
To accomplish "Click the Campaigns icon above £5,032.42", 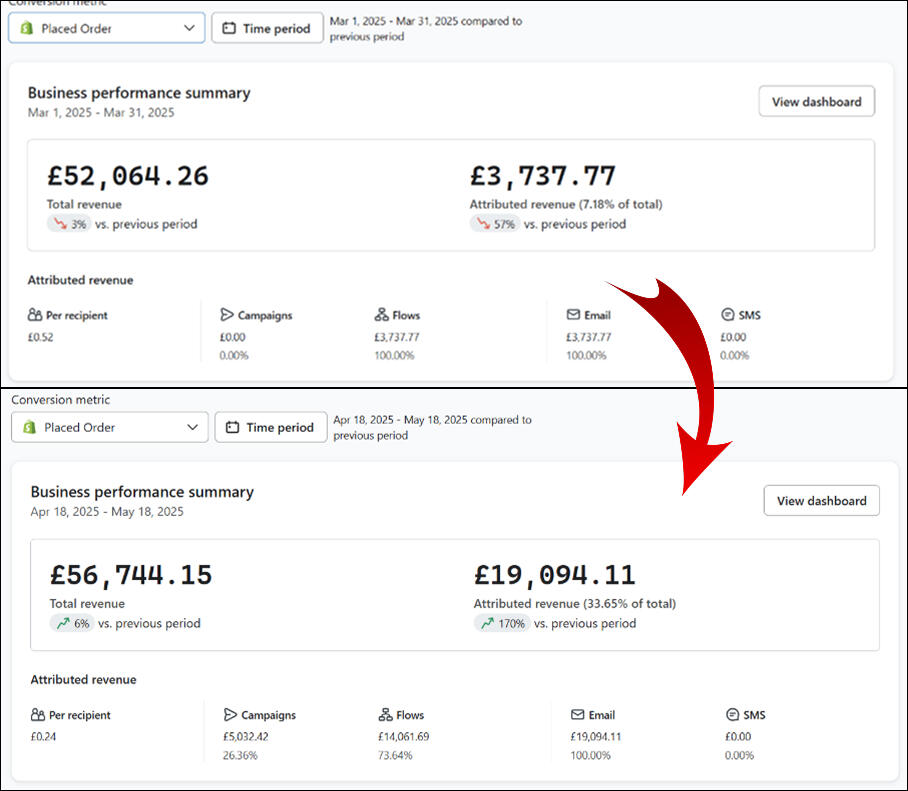I will point(230,715).
